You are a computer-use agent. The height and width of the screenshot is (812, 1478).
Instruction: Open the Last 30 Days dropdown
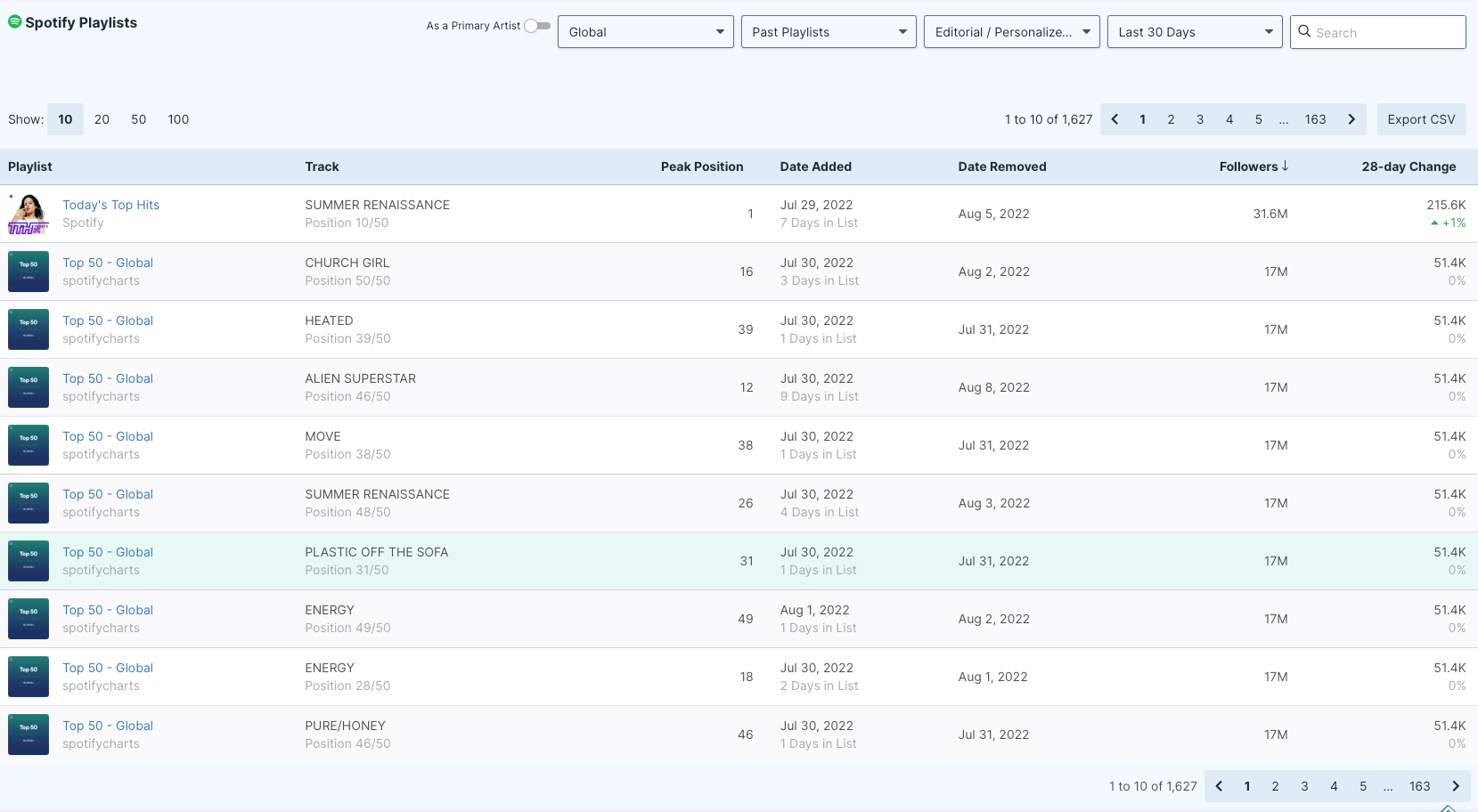1194,32
